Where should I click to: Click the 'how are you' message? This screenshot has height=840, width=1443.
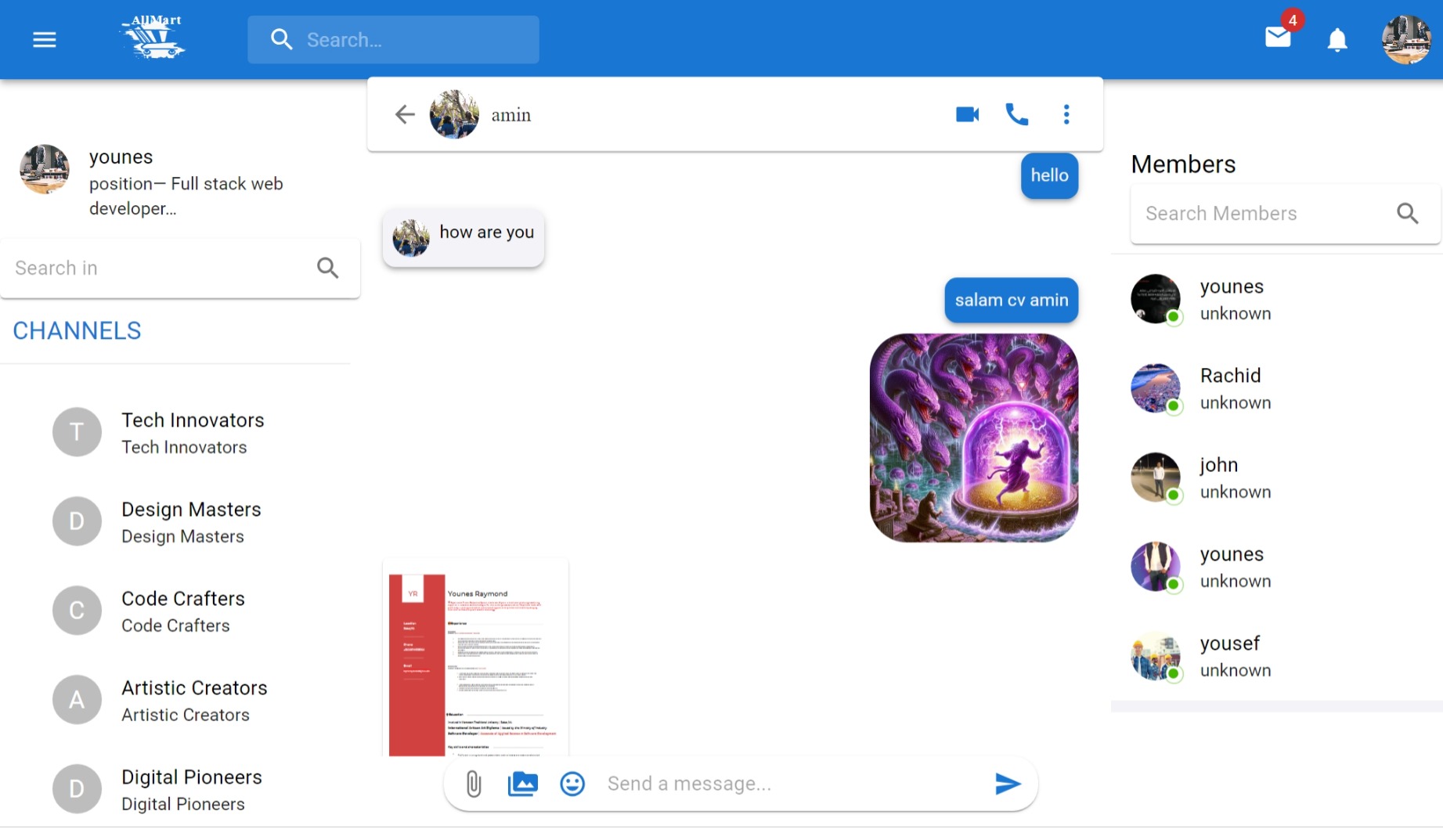[464, 236]
